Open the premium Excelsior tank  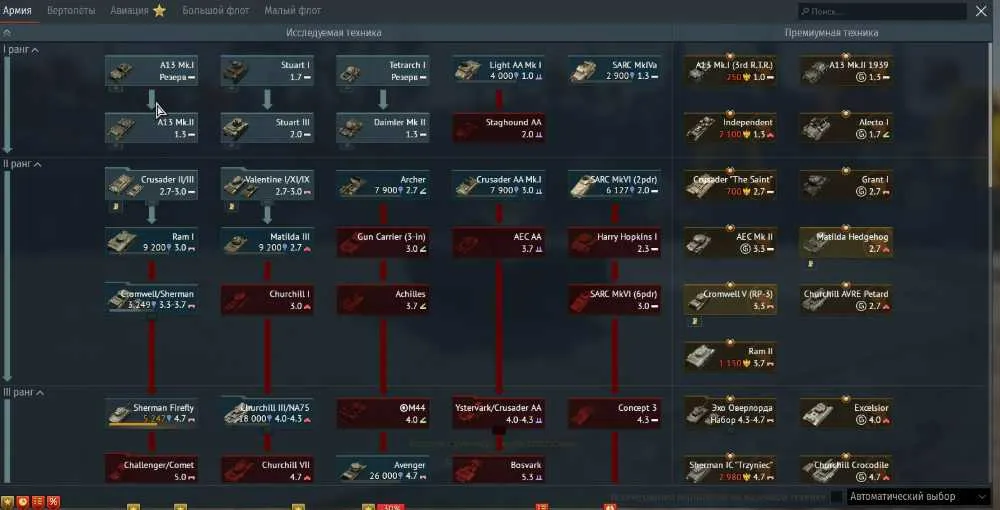tap(846, 414)
